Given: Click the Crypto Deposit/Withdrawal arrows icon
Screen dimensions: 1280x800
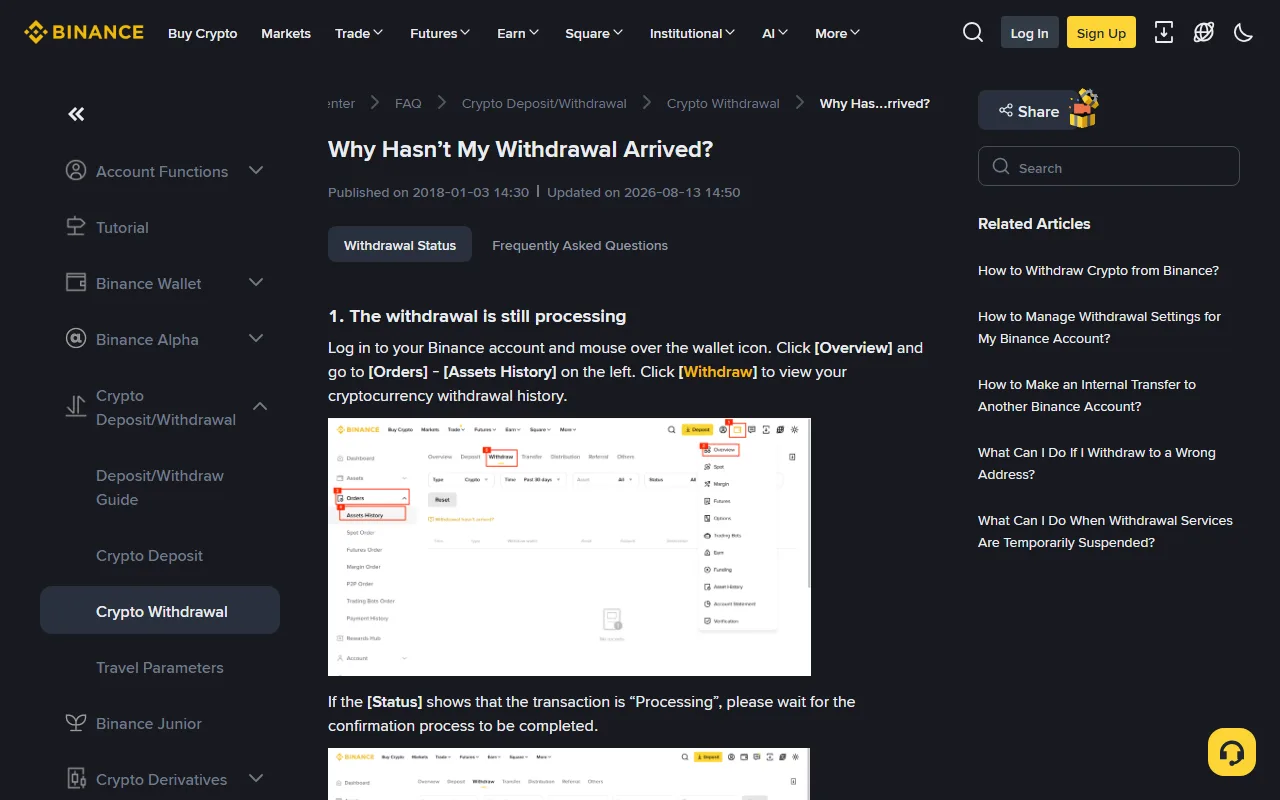Looking at the screenshot, I should pos(76,407).
